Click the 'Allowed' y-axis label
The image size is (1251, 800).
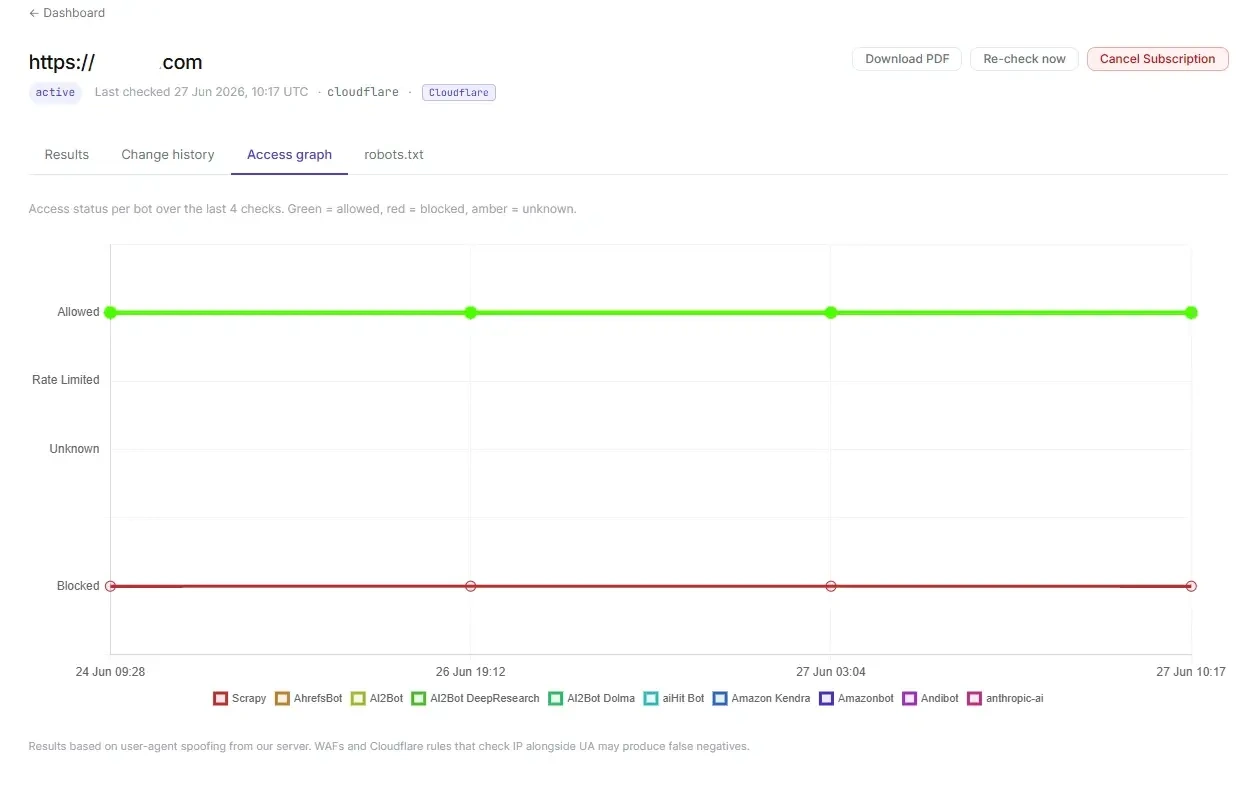coord(78,312)
